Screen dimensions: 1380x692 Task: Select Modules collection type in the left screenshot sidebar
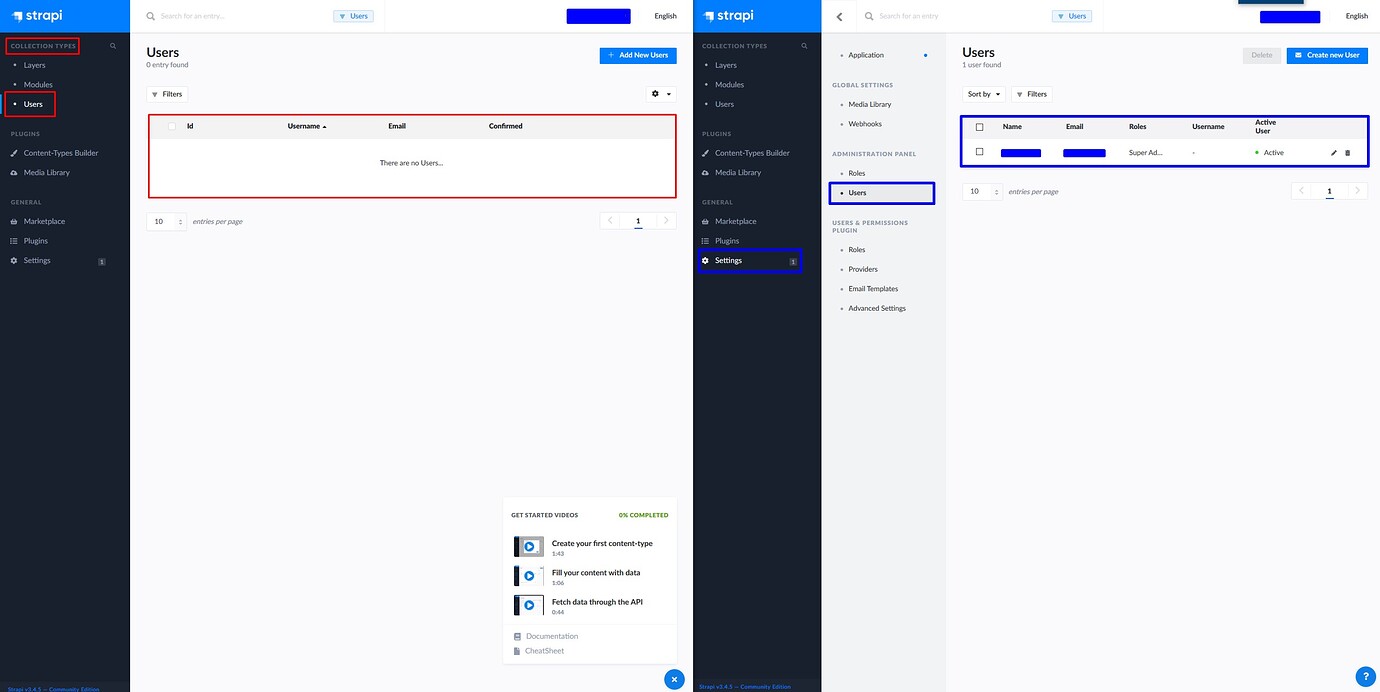tap(38, 85)
